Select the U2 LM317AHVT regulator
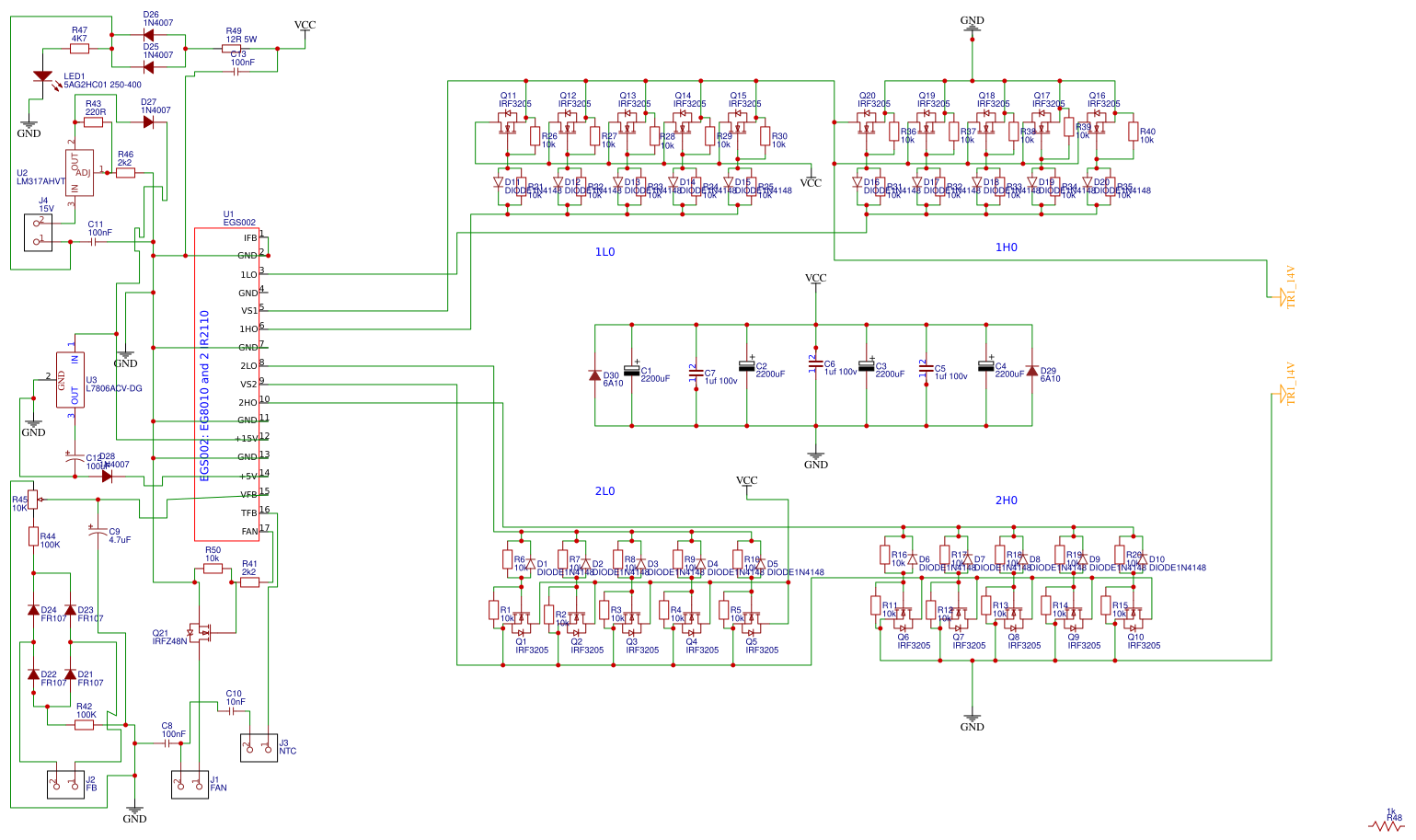The width and height of the screenshot is (1416, 840). tap(79, 173)
